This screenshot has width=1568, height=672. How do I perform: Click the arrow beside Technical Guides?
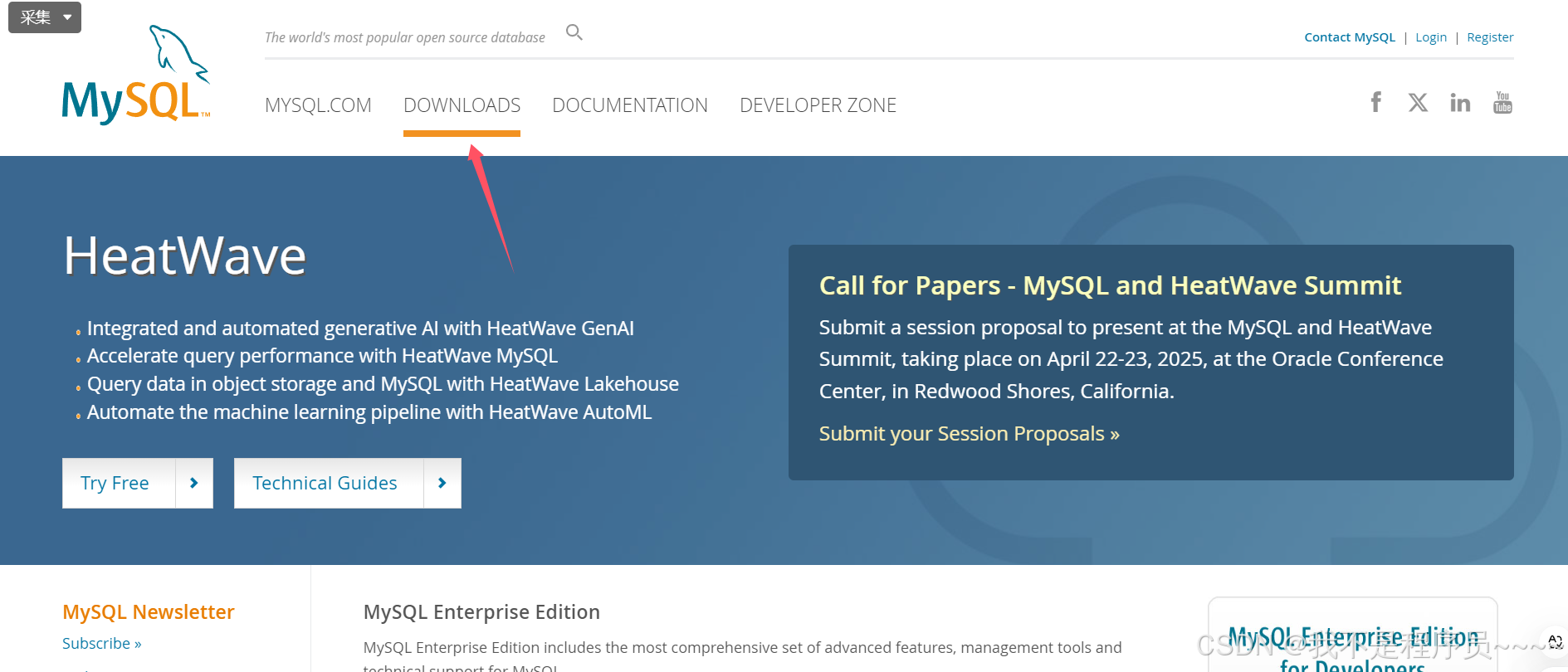pyautogui.click(x=442, y=483)
